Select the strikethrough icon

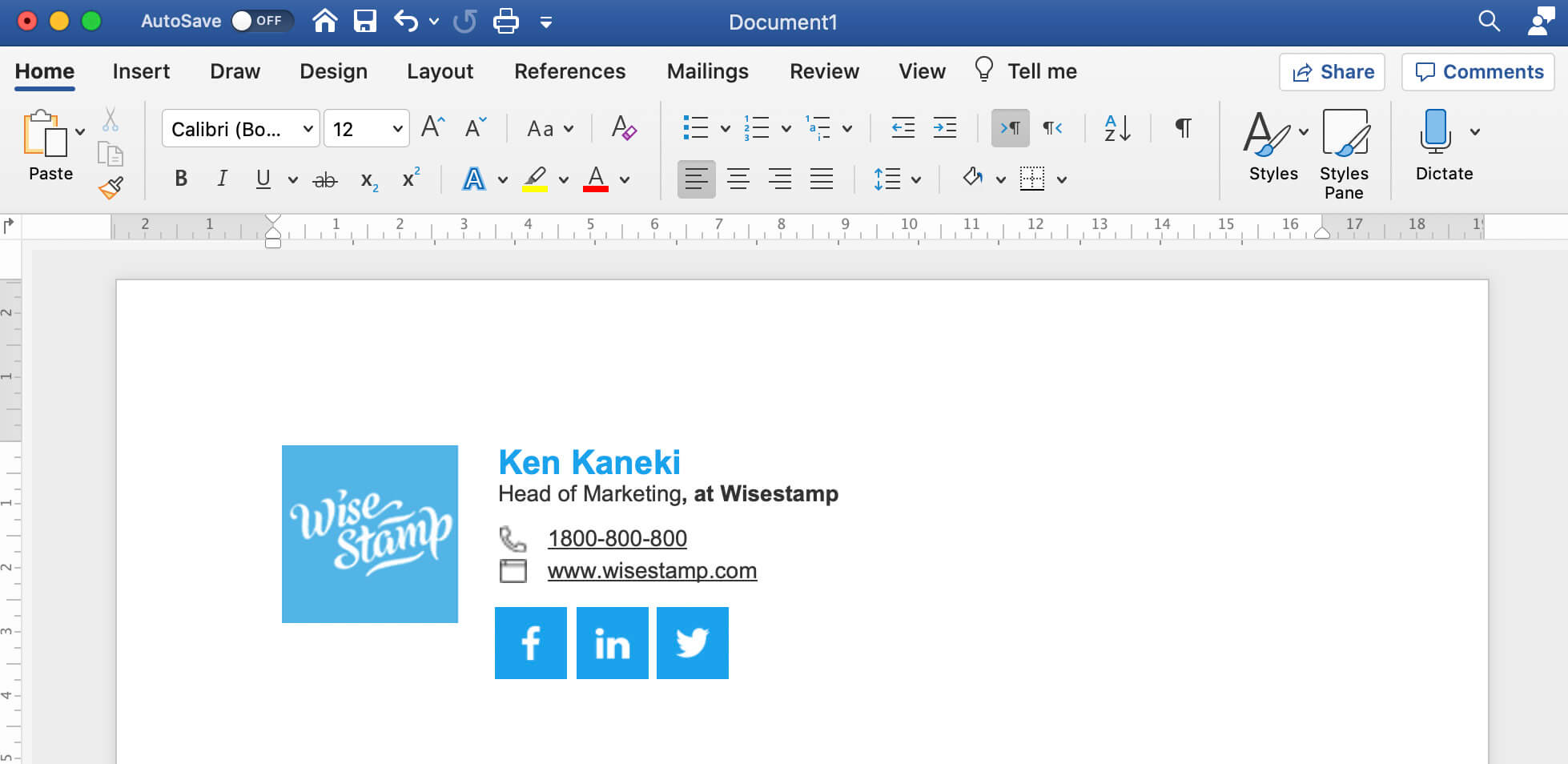pyautogui.click(x=324, y=179)
